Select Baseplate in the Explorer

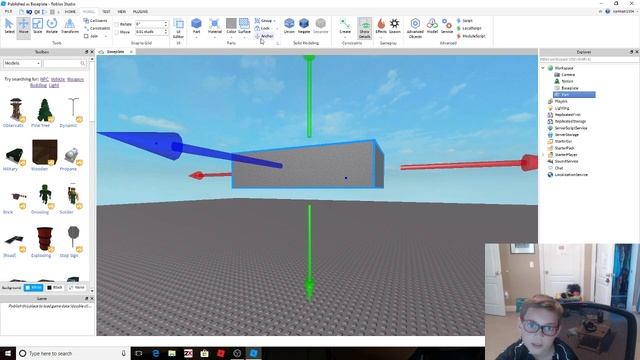tap(570, 88)
